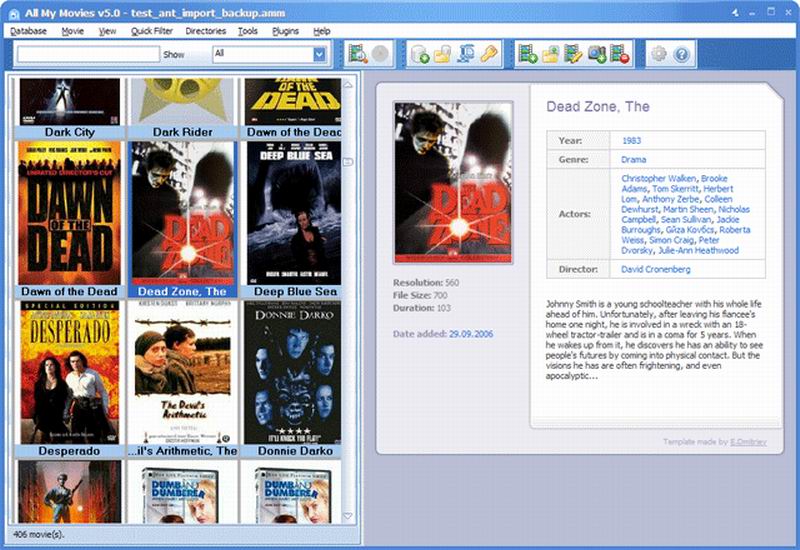The width and height of the screenshot is (800, 550).
Task: Click the Drama genre link
Action: click(633, 160)
